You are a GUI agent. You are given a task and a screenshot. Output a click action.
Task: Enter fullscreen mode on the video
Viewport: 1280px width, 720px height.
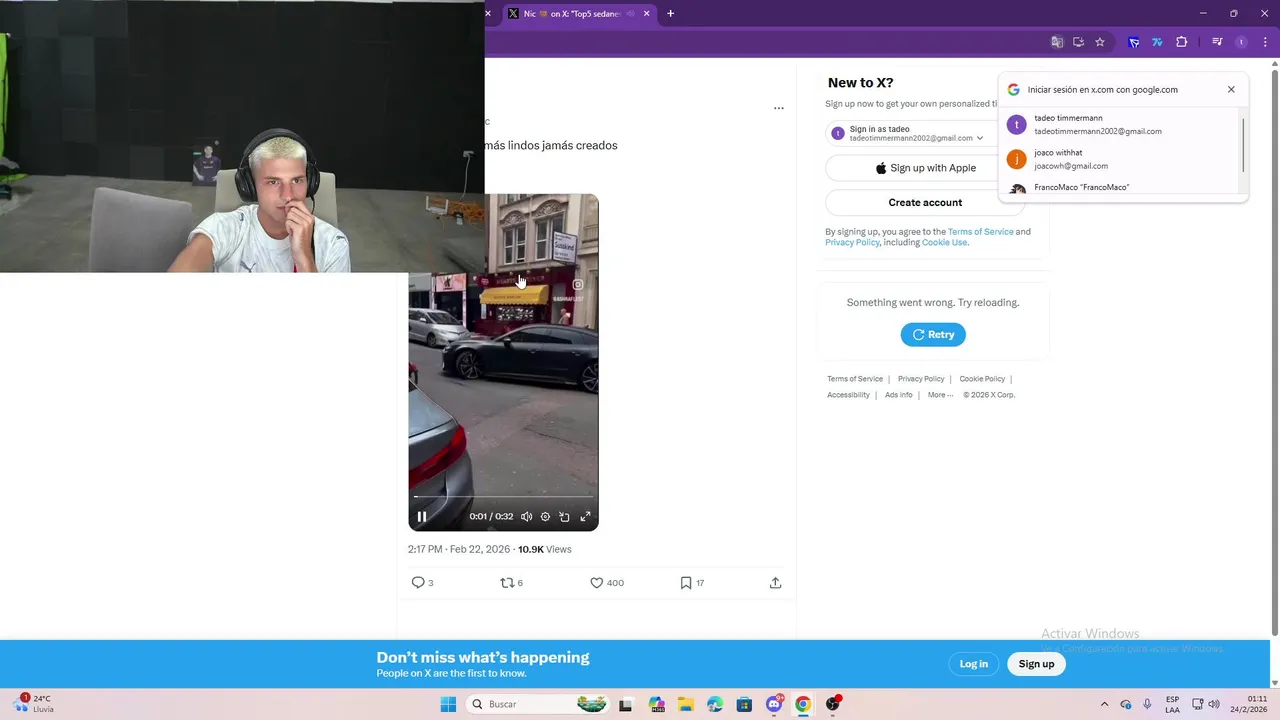(586, 517)
